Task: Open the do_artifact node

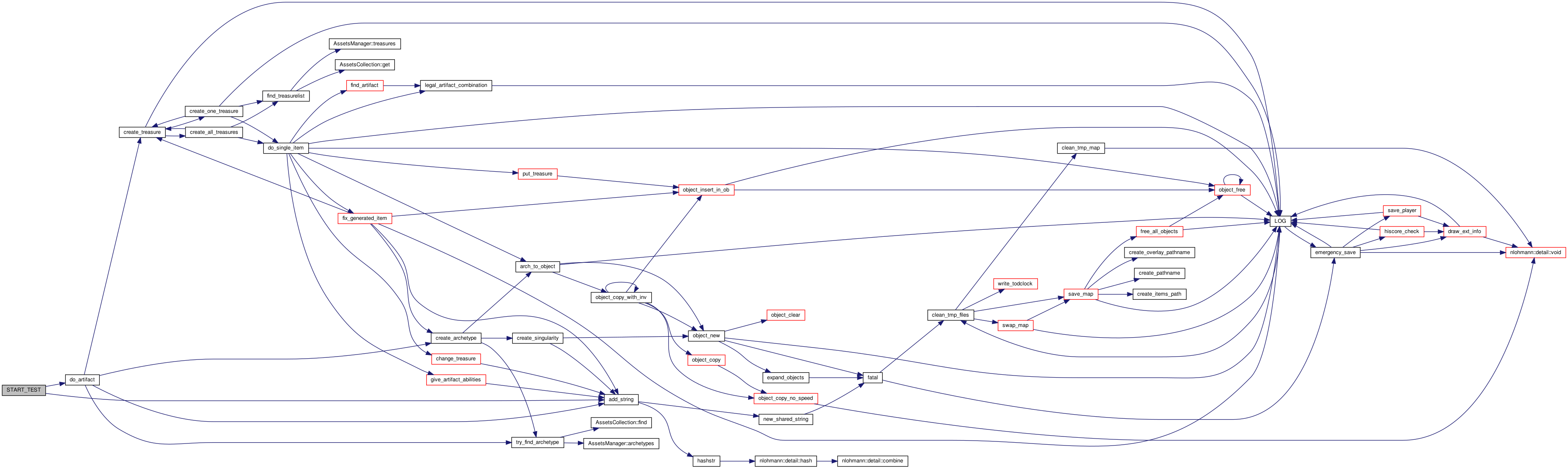Action: coord(82,380)
